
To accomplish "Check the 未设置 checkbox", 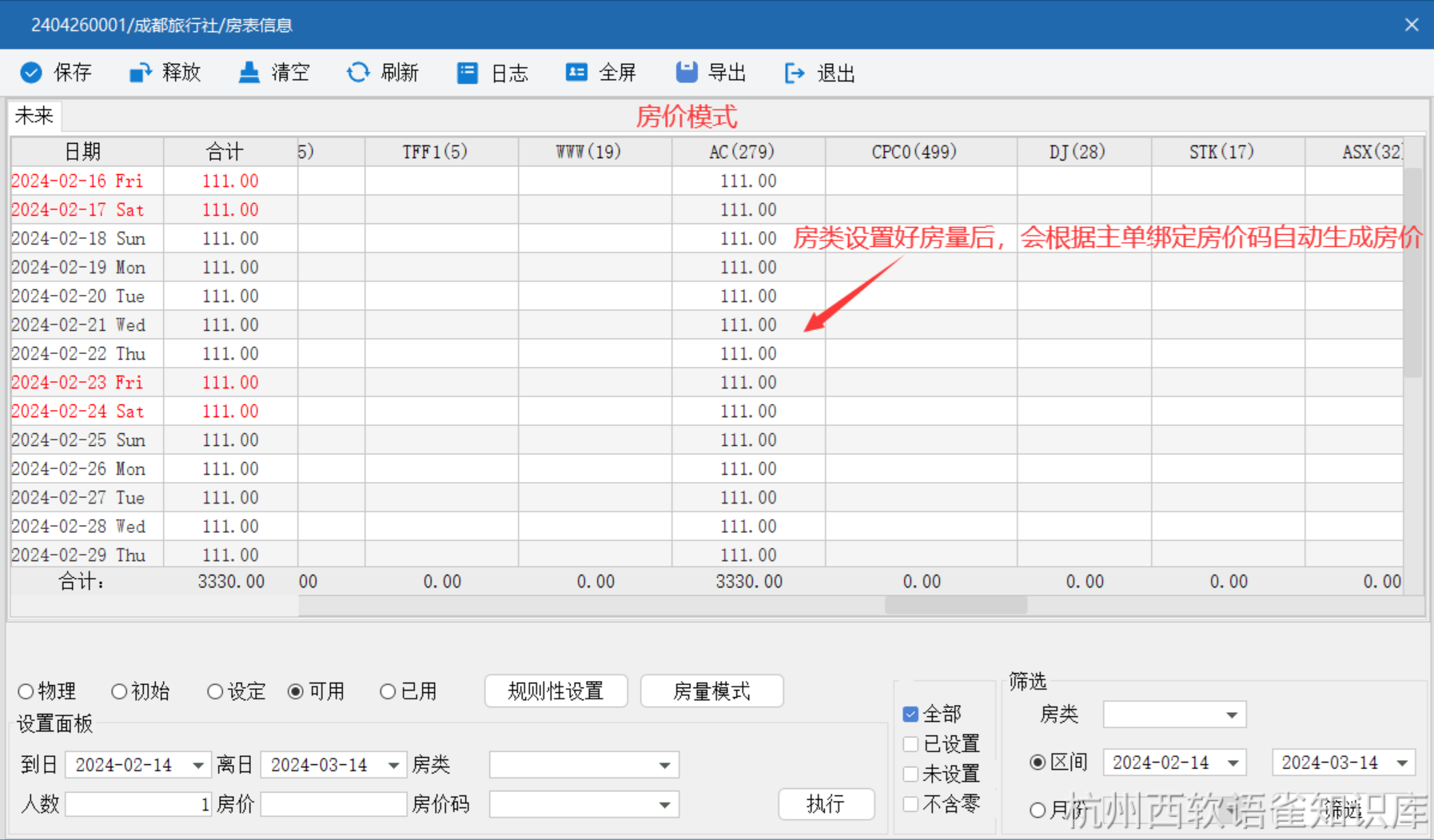I will pyautogui.click(x=910, y=774).
